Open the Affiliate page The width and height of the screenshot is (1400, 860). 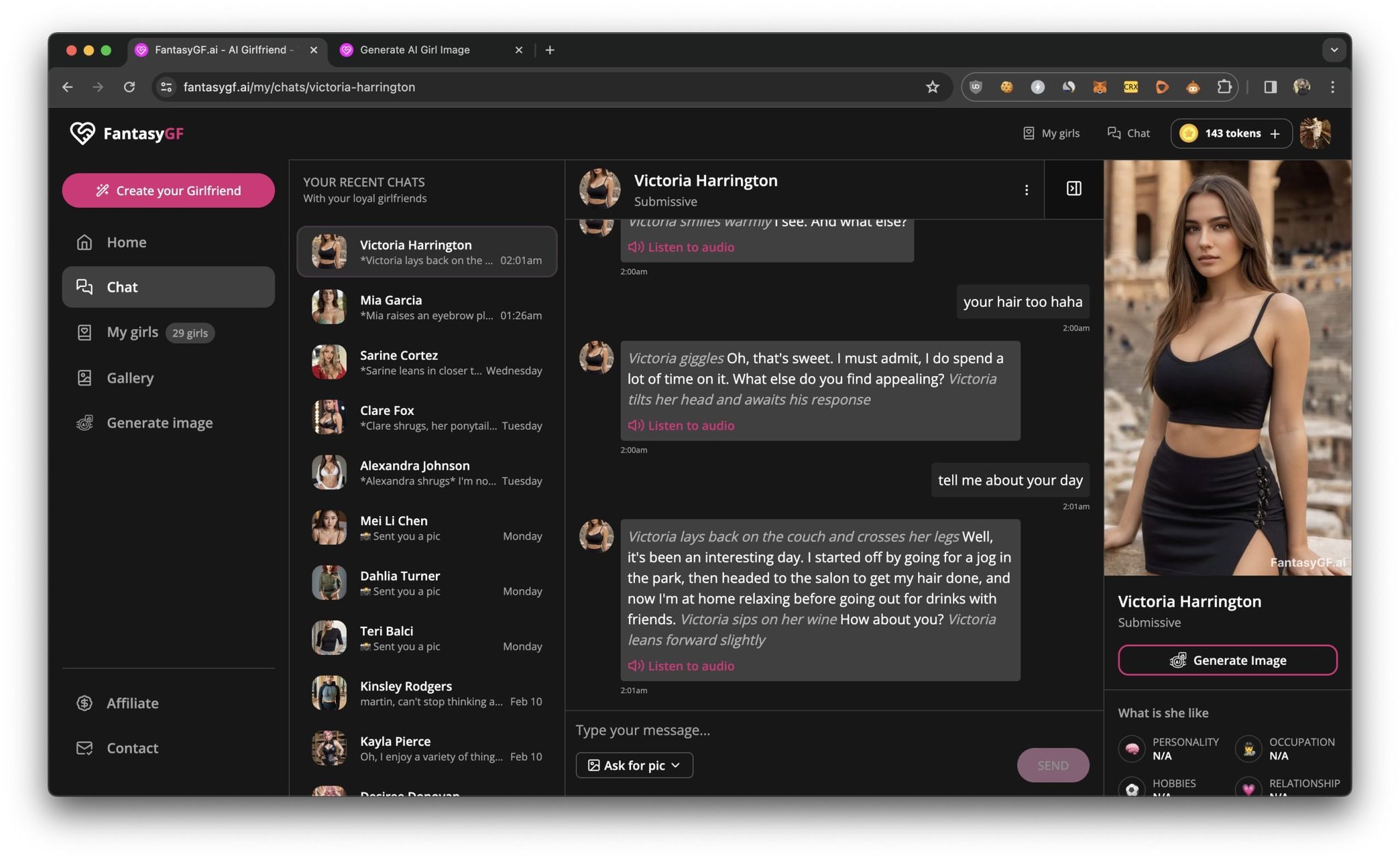(132, 703)
